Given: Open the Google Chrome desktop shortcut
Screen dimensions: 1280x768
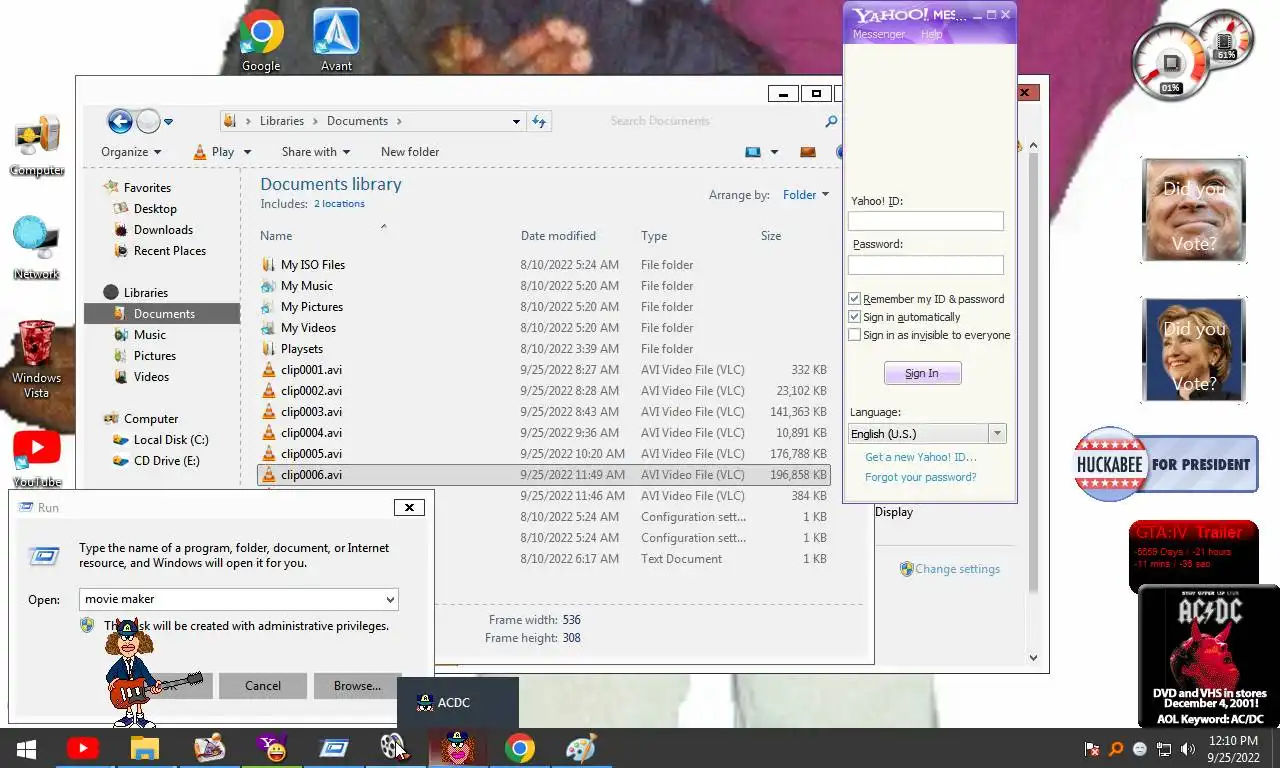Looking at the screenshot, I should (x=261, y=41).
